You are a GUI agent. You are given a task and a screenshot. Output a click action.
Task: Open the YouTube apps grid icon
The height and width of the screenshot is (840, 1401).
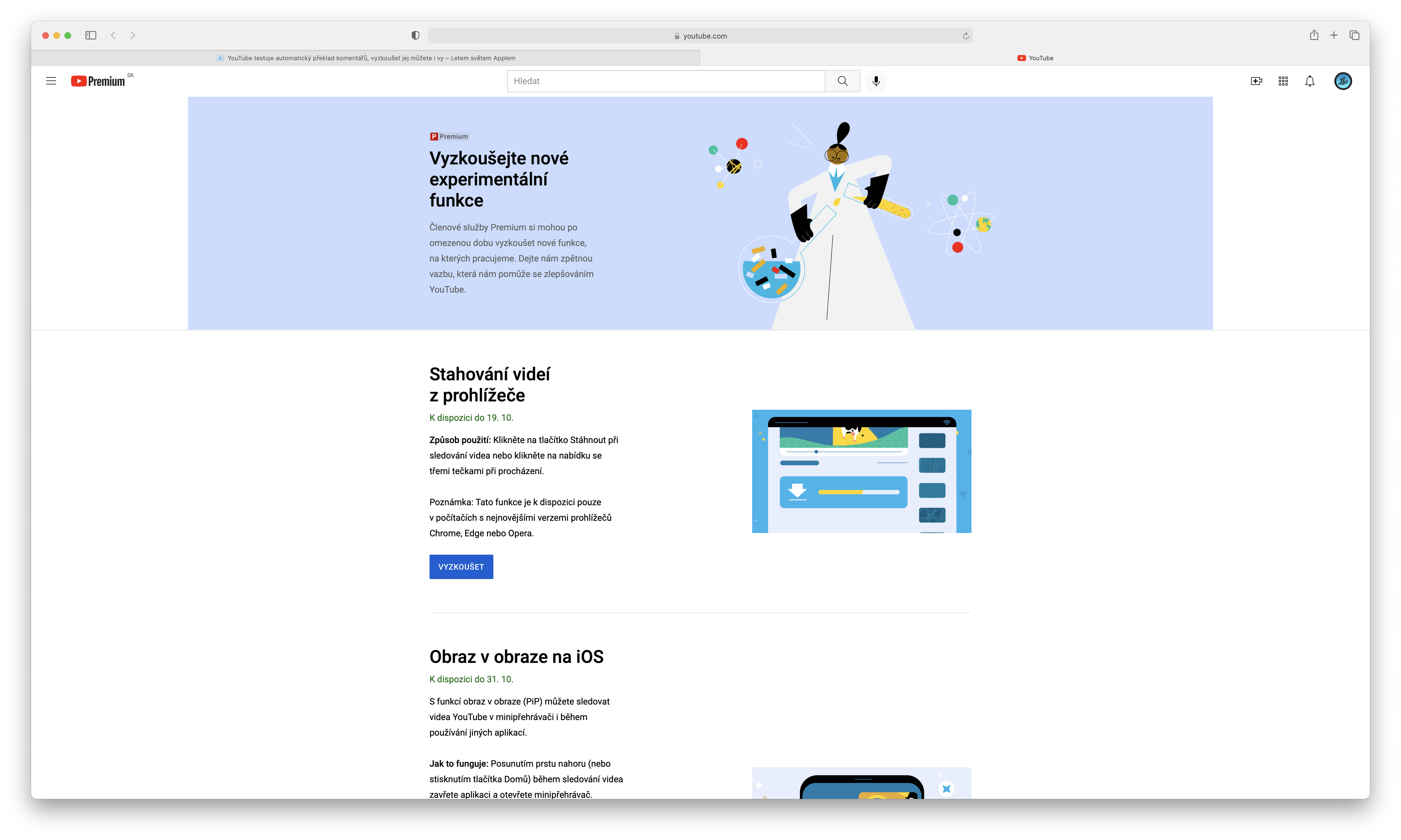click(1283, 81)
